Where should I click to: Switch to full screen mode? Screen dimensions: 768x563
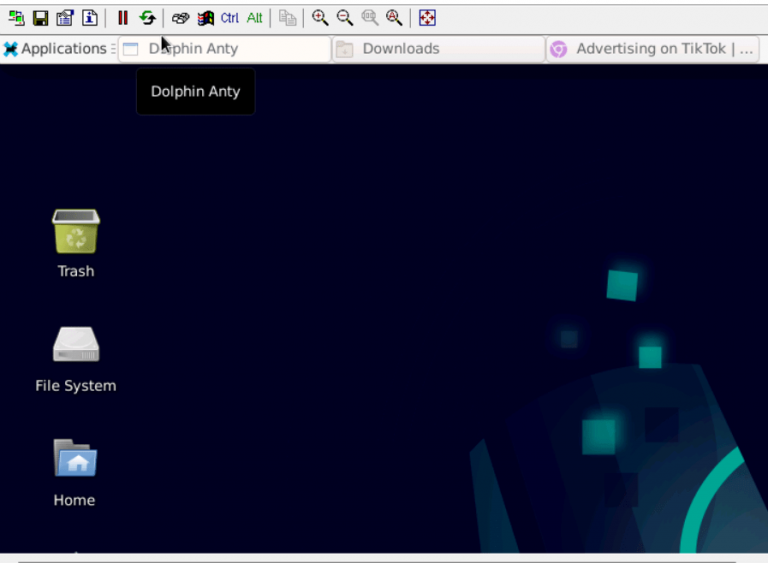[427, 18]
